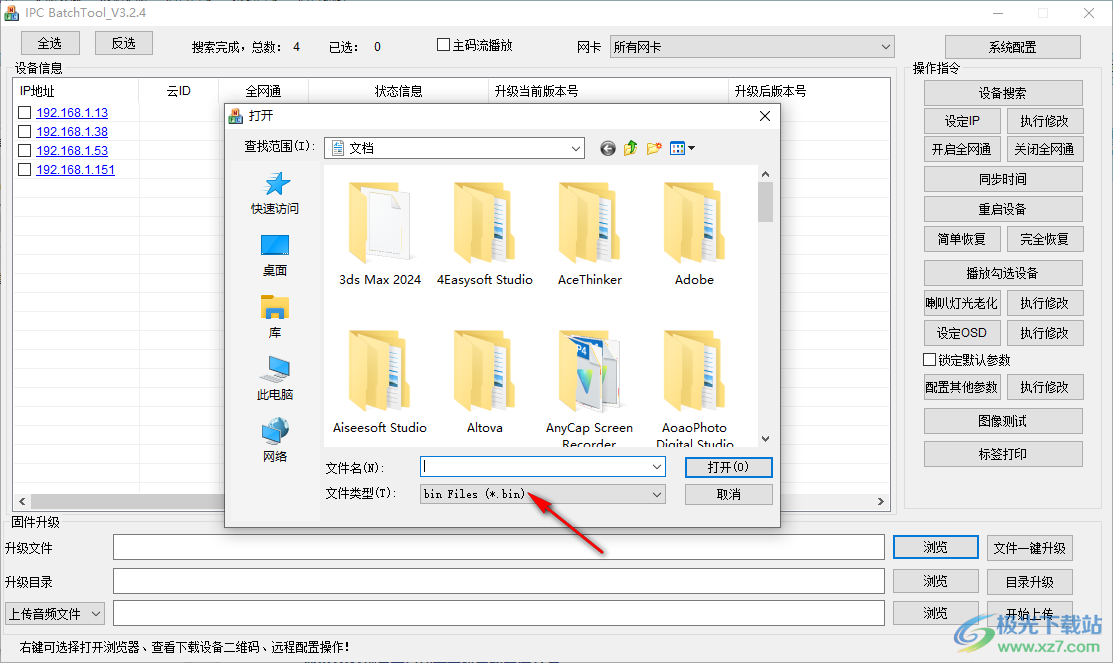The width and height of the screenshot is (1113, 663).
Task: Go up one folder level in the Open dialog
Action: coord(630,147)
